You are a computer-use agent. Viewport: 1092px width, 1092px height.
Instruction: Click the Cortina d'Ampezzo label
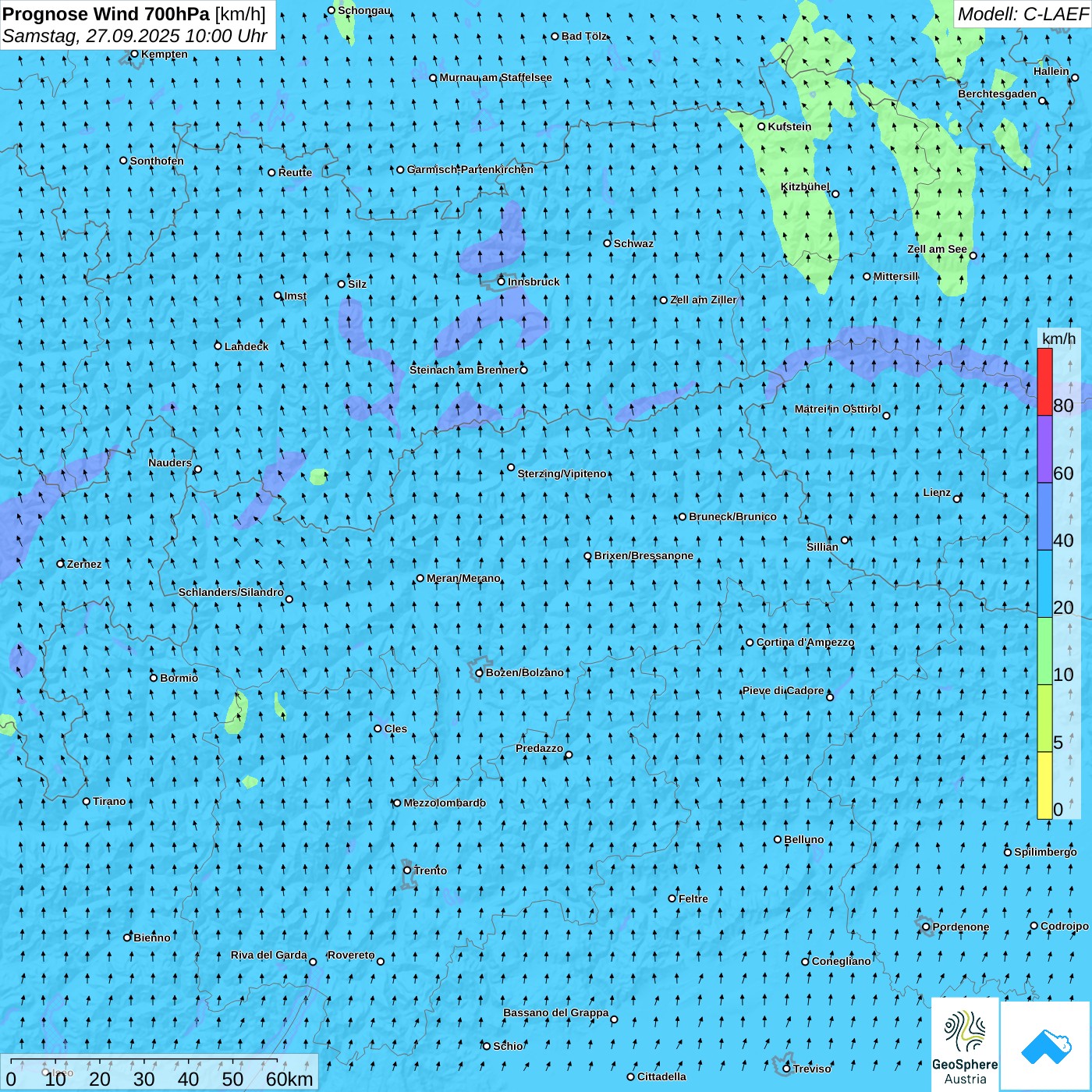click(x=805, y=642)
